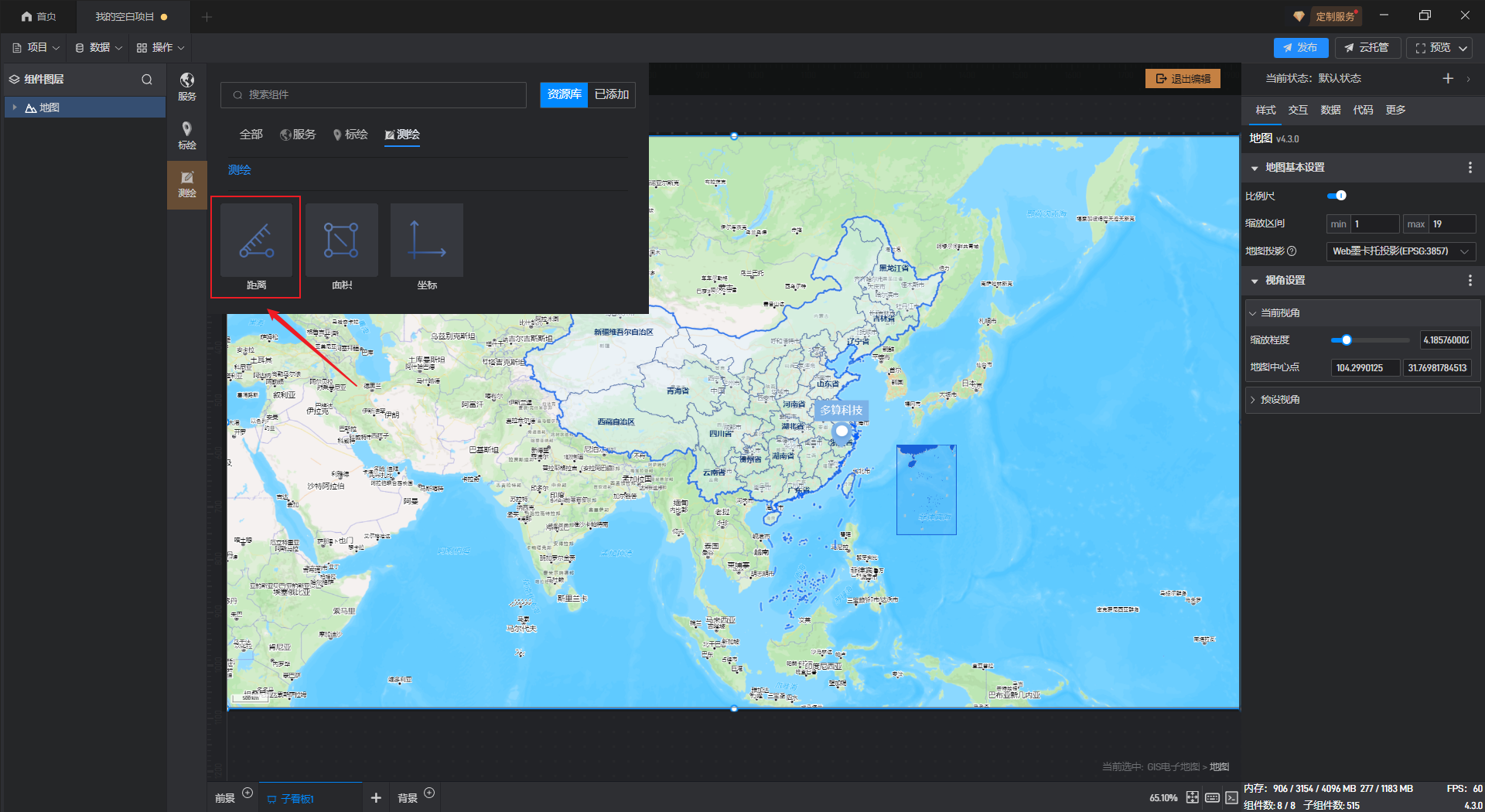Click the 退出编辑 exit editing button

coord(1183,79)
